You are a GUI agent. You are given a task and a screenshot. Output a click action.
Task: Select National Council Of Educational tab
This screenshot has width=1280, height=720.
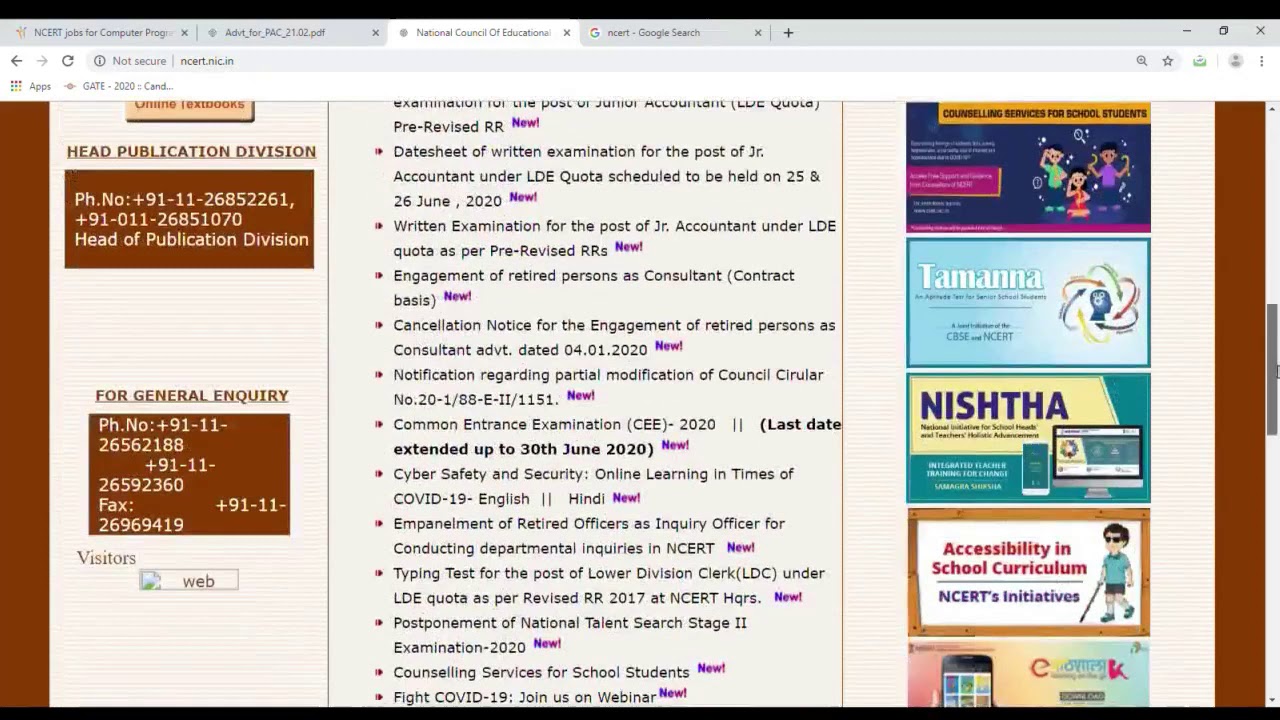click(482, 33)
